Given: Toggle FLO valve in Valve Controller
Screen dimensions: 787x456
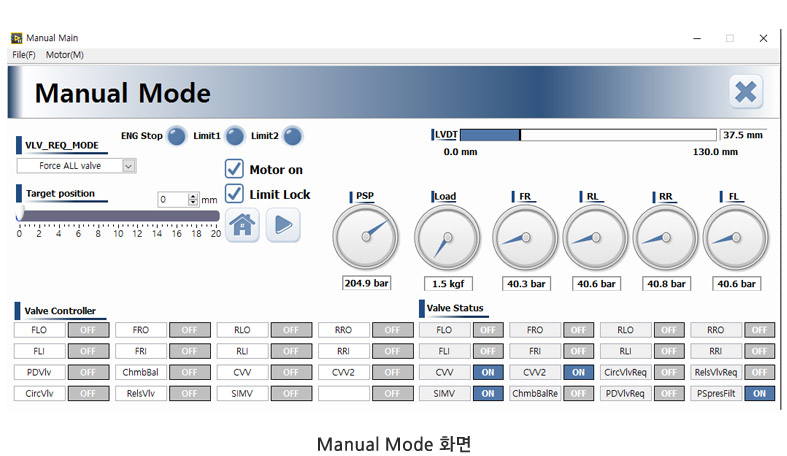Looking at the screenshot, I should coord(88,330).
